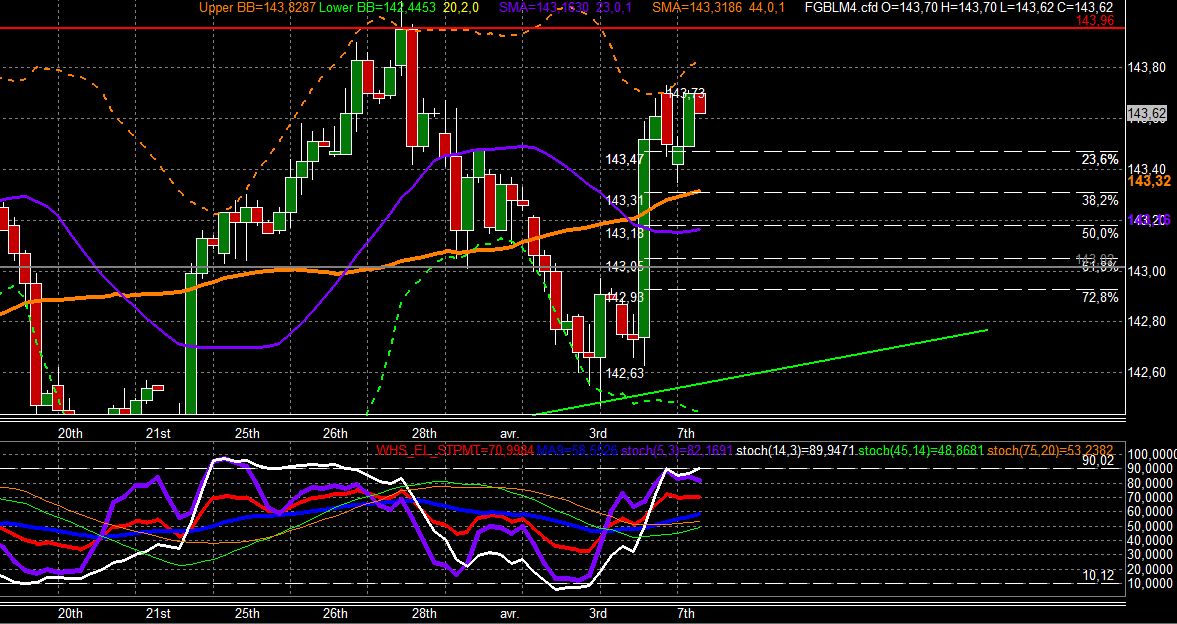
Task: Click the 50,0000 stochastic scale value
Action: pos(1151,526)
